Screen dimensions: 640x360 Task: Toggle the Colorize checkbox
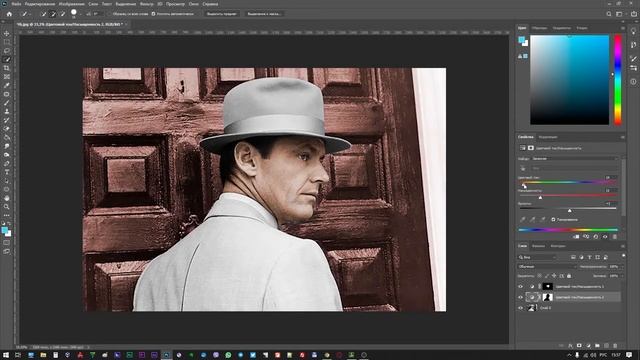[553, 220]
